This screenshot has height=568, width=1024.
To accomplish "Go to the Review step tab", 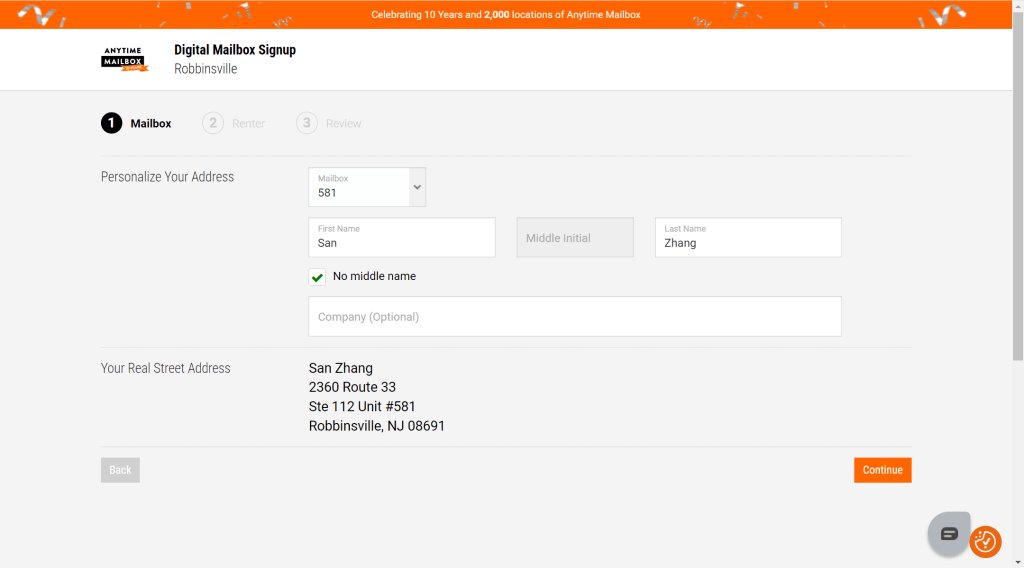I will pos(344,123).
